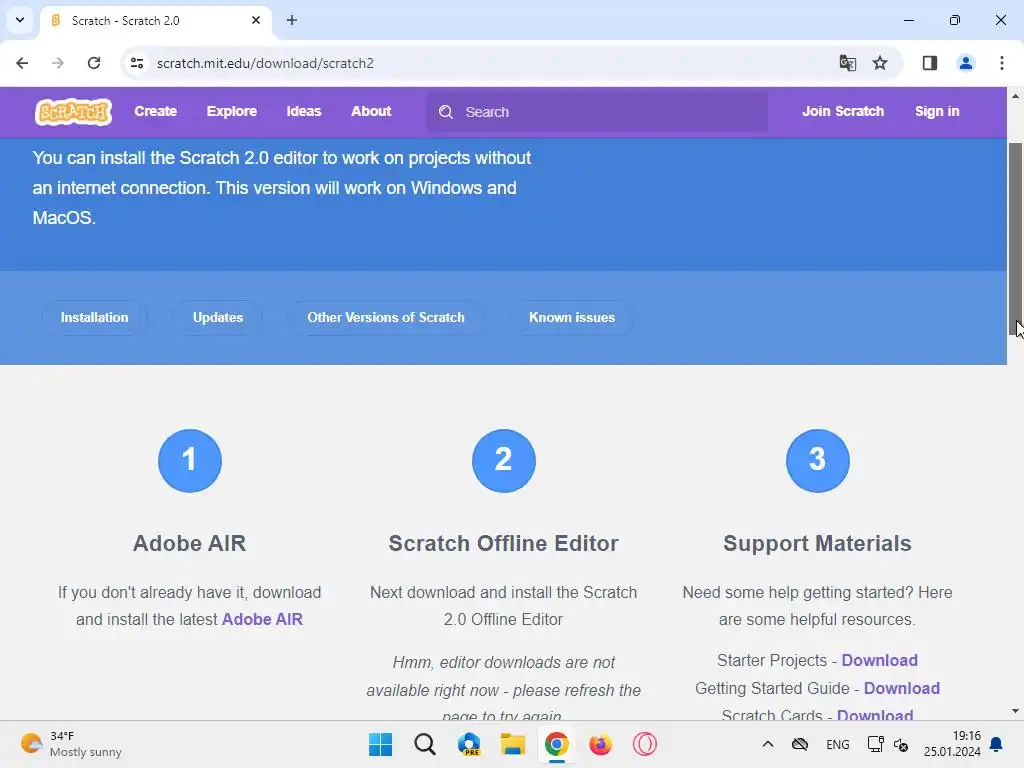The image size is (1024, 768).
Task: Open a new browser tab
Action: coord(292,20)
